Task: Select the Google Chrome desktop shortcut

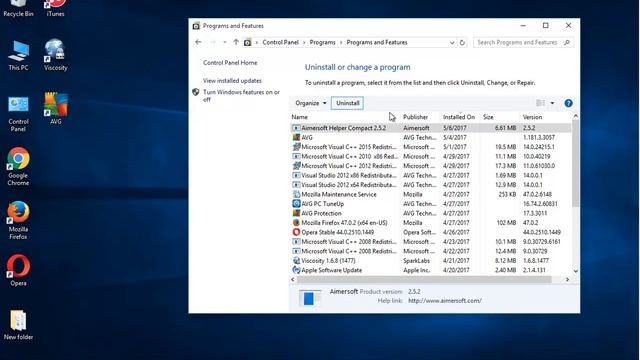Action: [x=18, y=167]
